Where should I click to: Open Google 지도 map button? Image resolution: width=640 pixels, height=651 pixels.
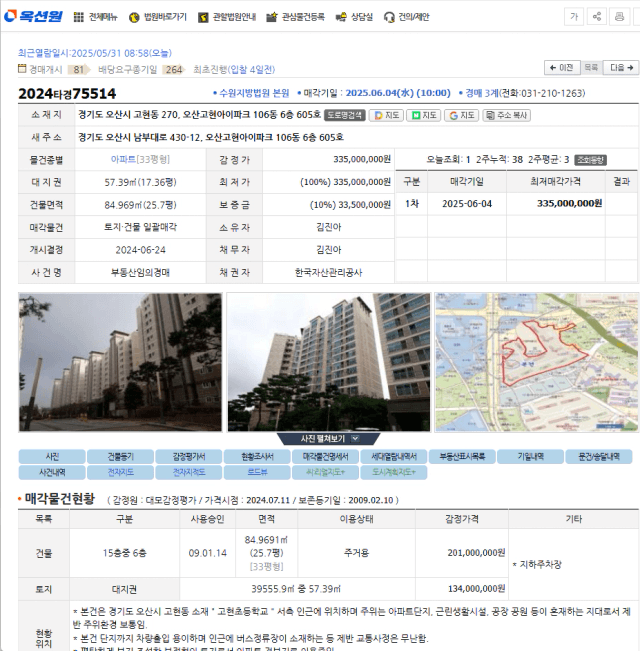pos(462,115)
